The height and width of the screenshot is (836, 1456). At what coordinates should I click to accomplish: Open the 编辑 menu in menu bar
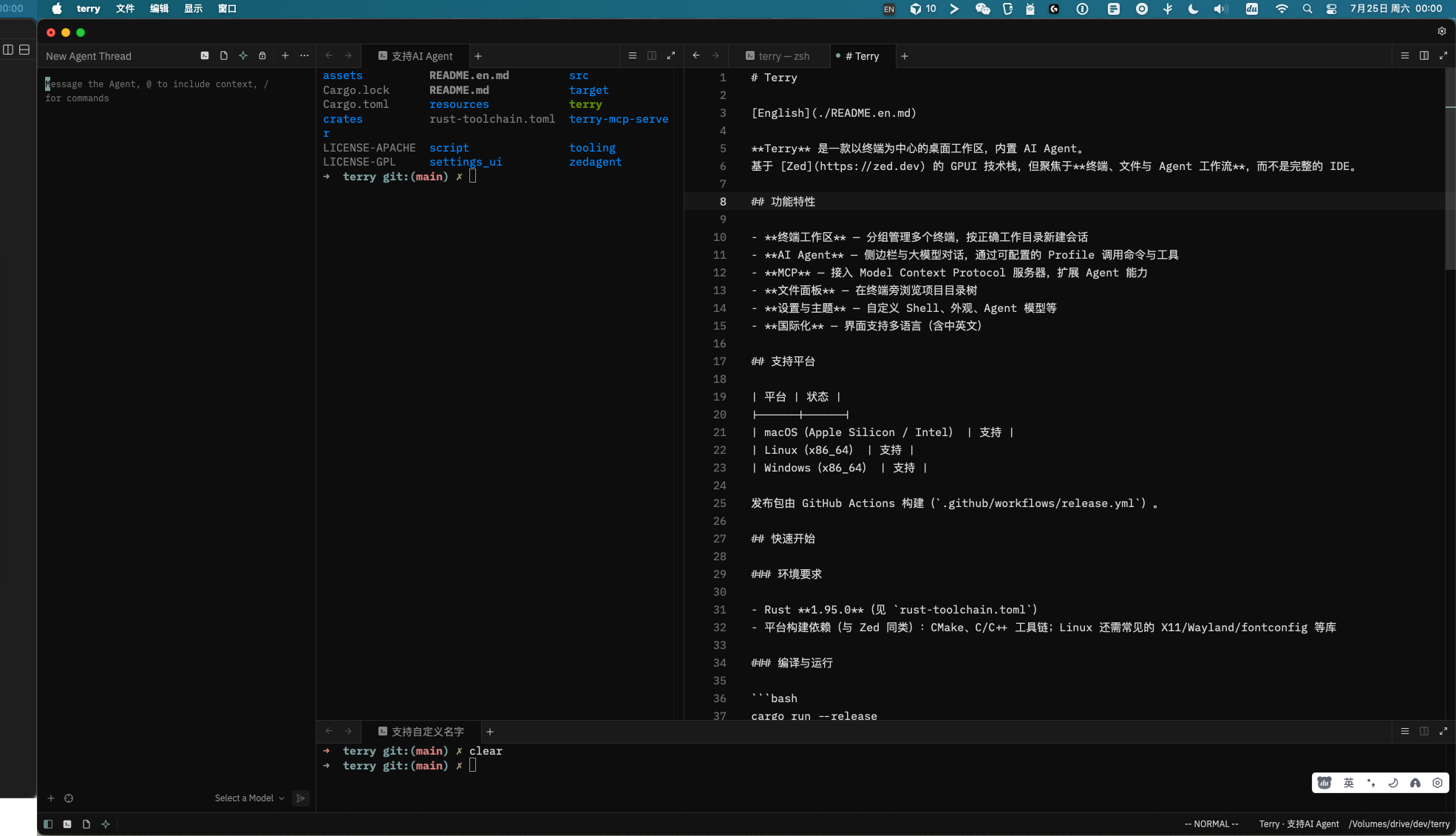click(160, 9)
